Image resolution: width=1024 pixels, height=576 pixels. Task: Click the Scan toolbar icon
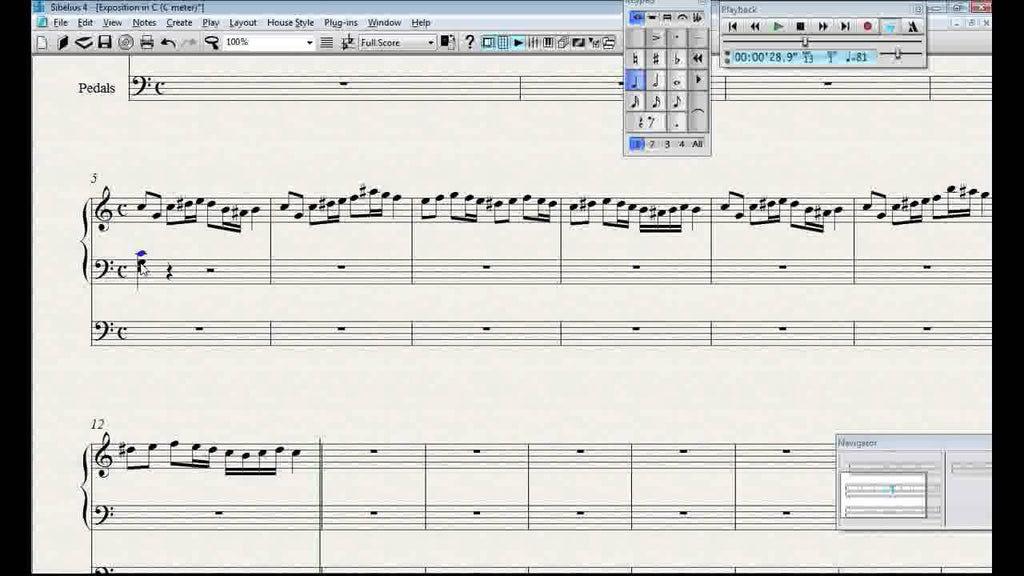tap(84, 42)
